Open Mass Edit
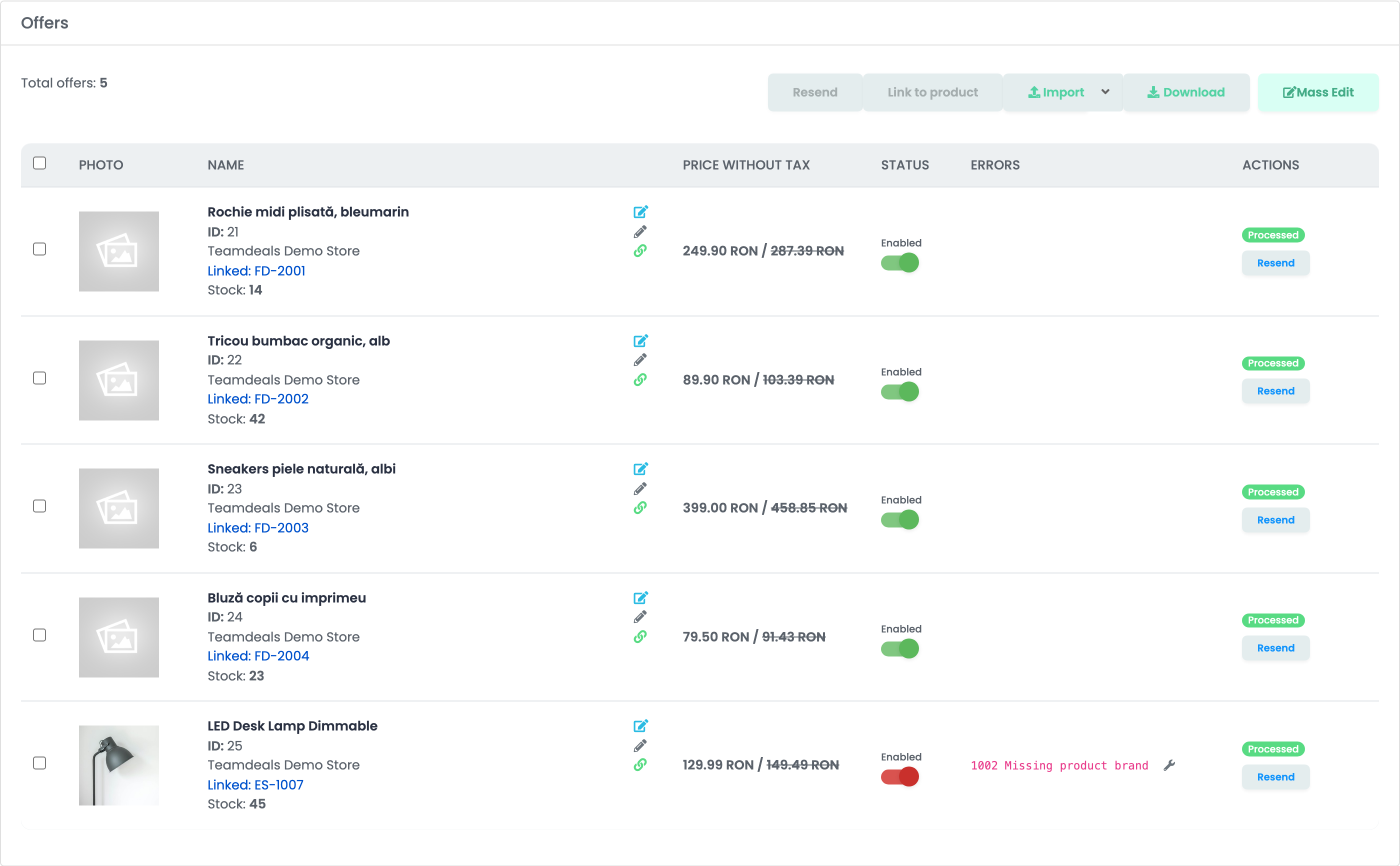The height and width of the screenshot is (866, 1400). tap(1318, 92)
